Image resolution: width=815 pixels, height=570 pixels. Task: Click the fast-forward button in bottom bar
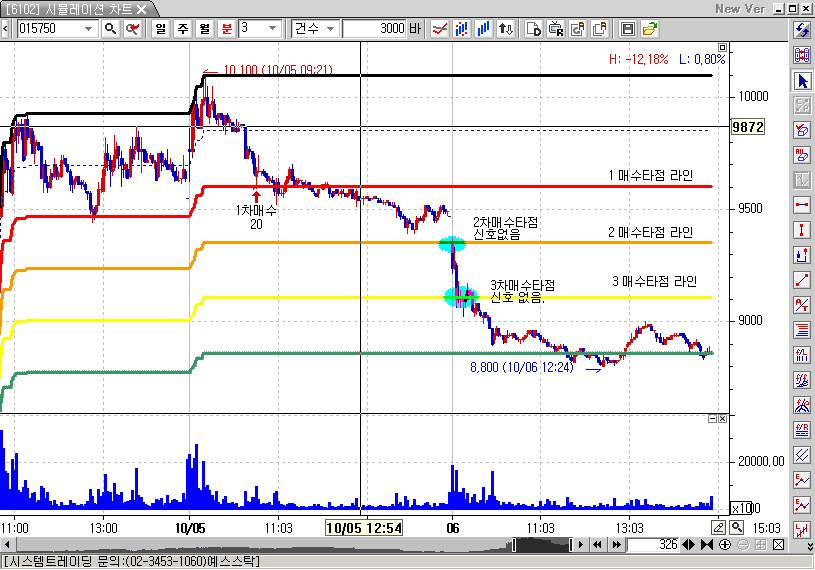[x=617, y=545]
